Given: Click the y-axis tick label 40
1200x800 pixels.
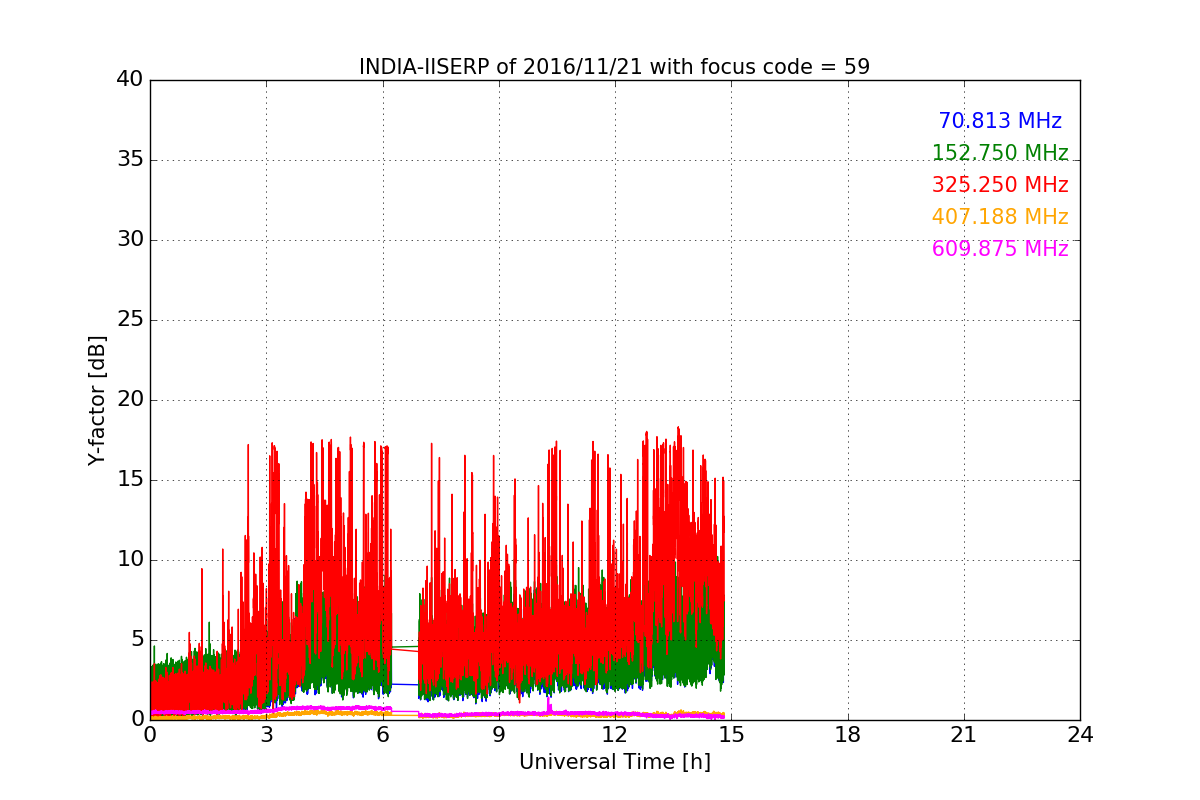Looking at the screenshot, I should (130, 80).
